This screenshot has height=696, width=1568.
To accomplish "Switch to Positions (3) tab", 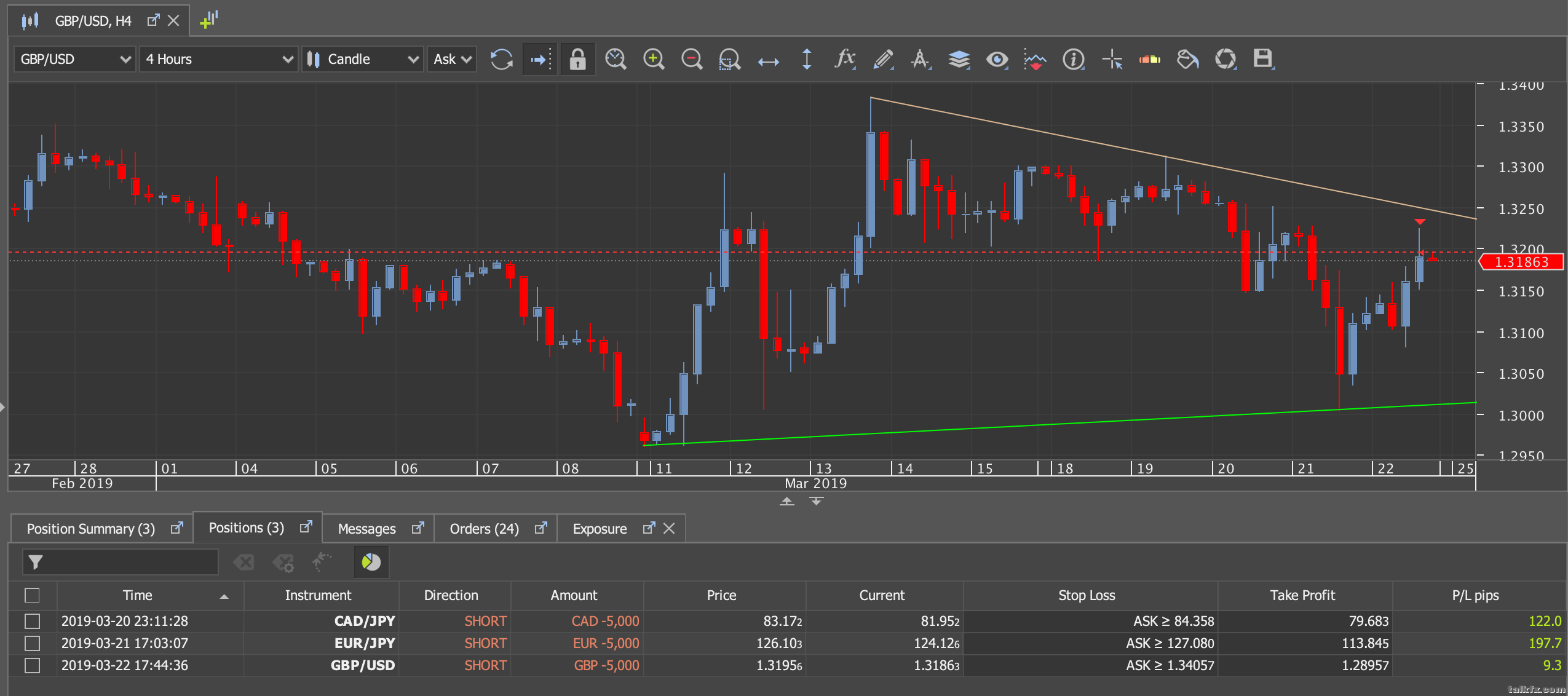I will 247,528.
